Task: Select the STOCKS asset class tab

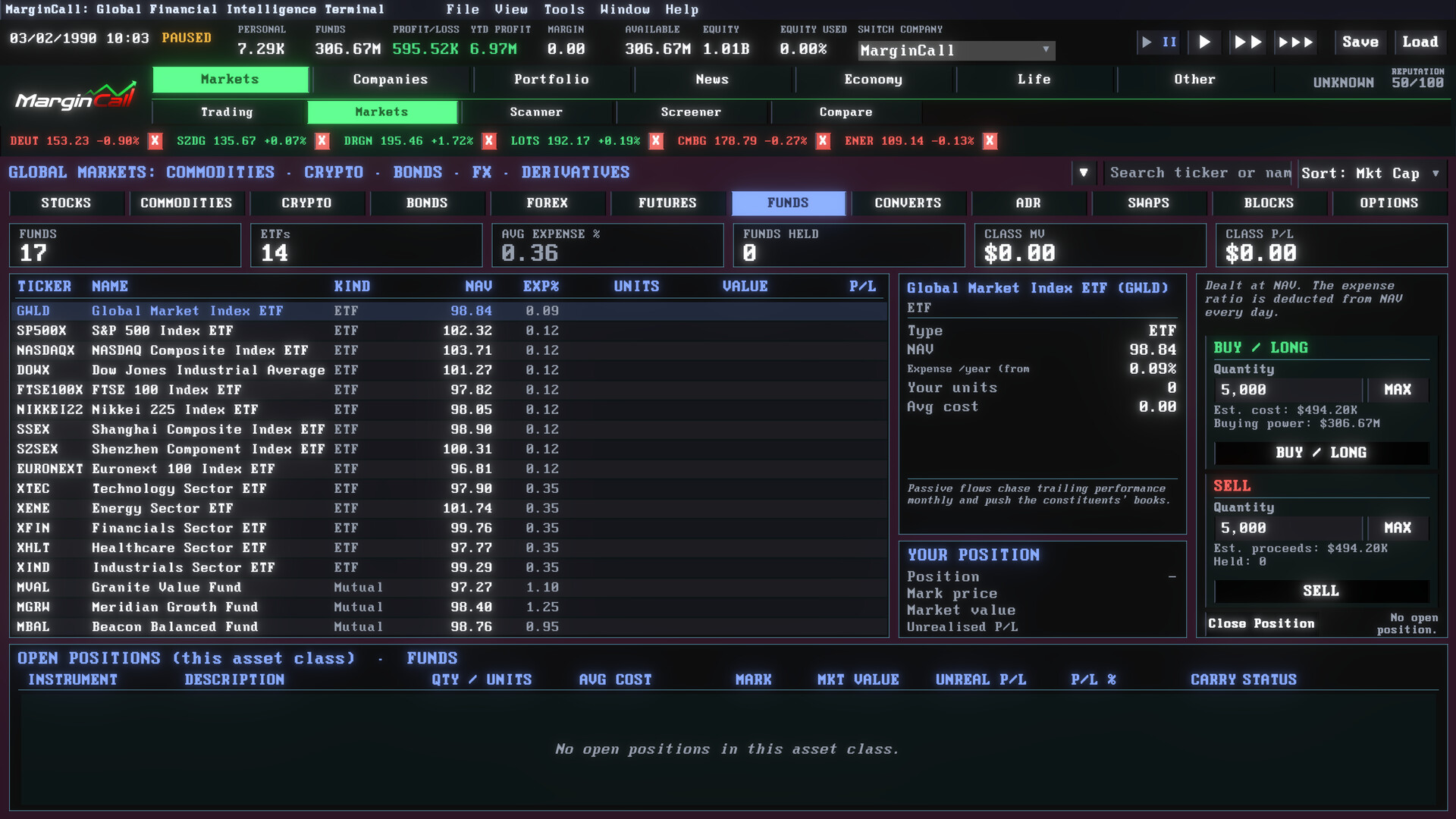Action: coord(66,203)
